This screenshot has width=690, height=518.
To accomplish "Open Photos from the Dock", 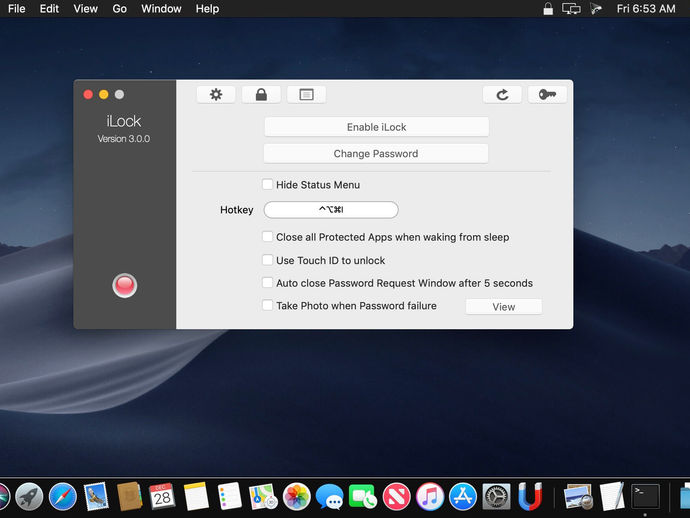I will (296, 497).
